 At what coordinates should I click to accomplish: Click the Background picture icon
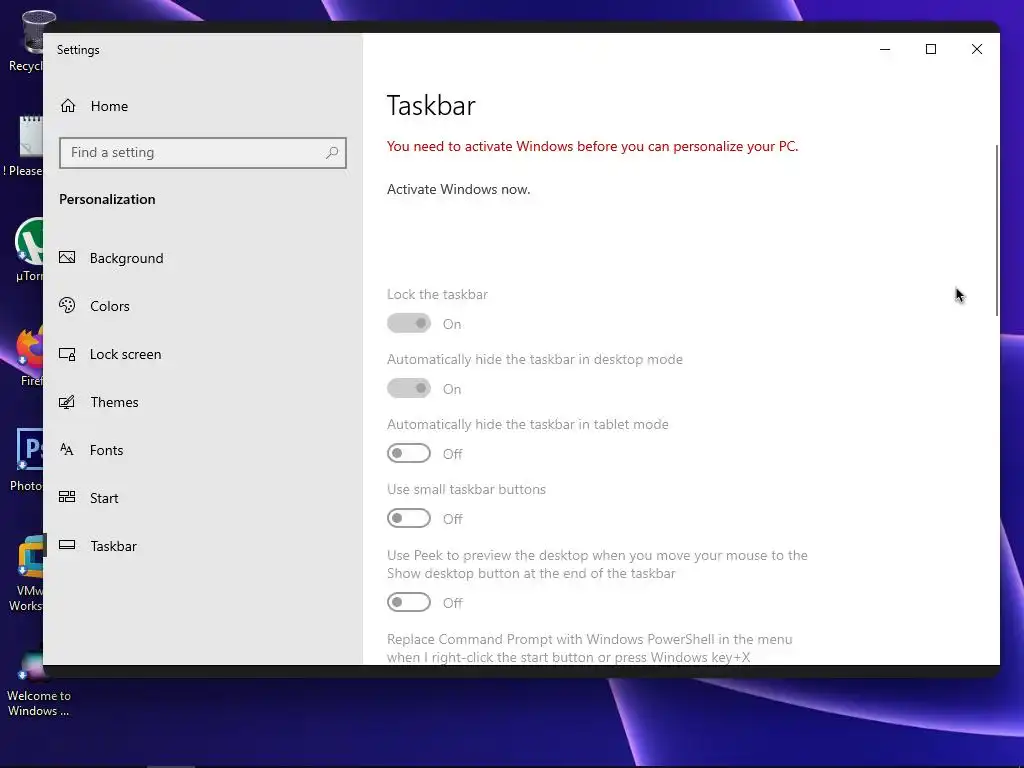tap(67, 257)
